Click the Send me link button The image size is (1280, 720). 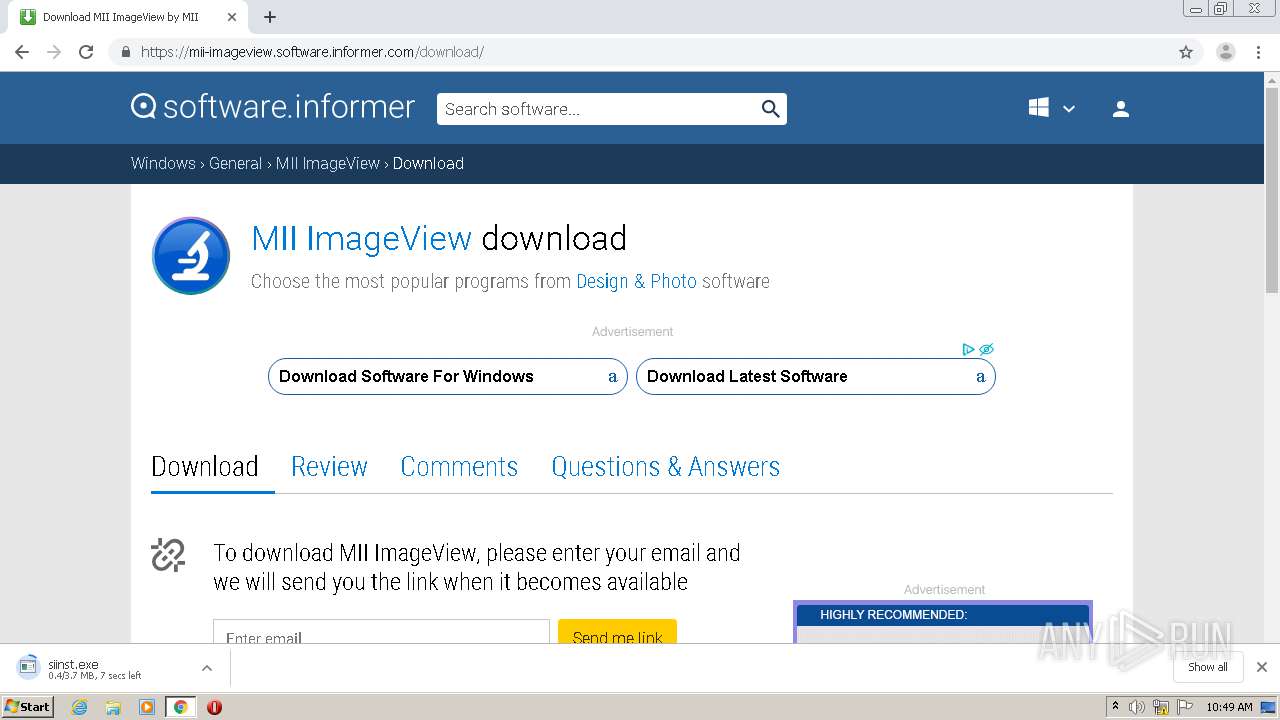tap(617, 632)
